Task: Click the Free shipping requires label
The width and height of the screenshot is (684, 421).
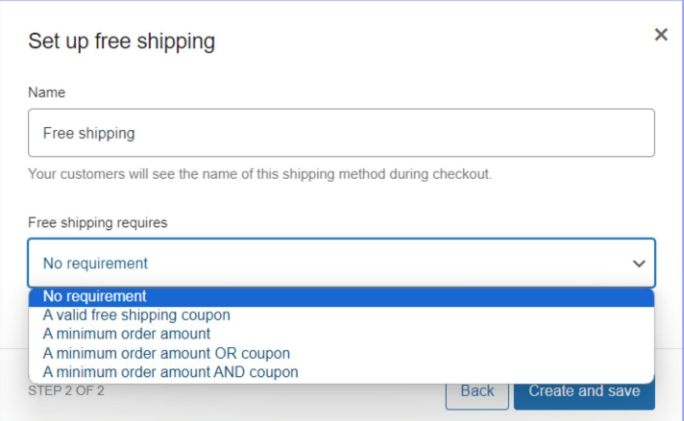Action: (x=97, y=222)
